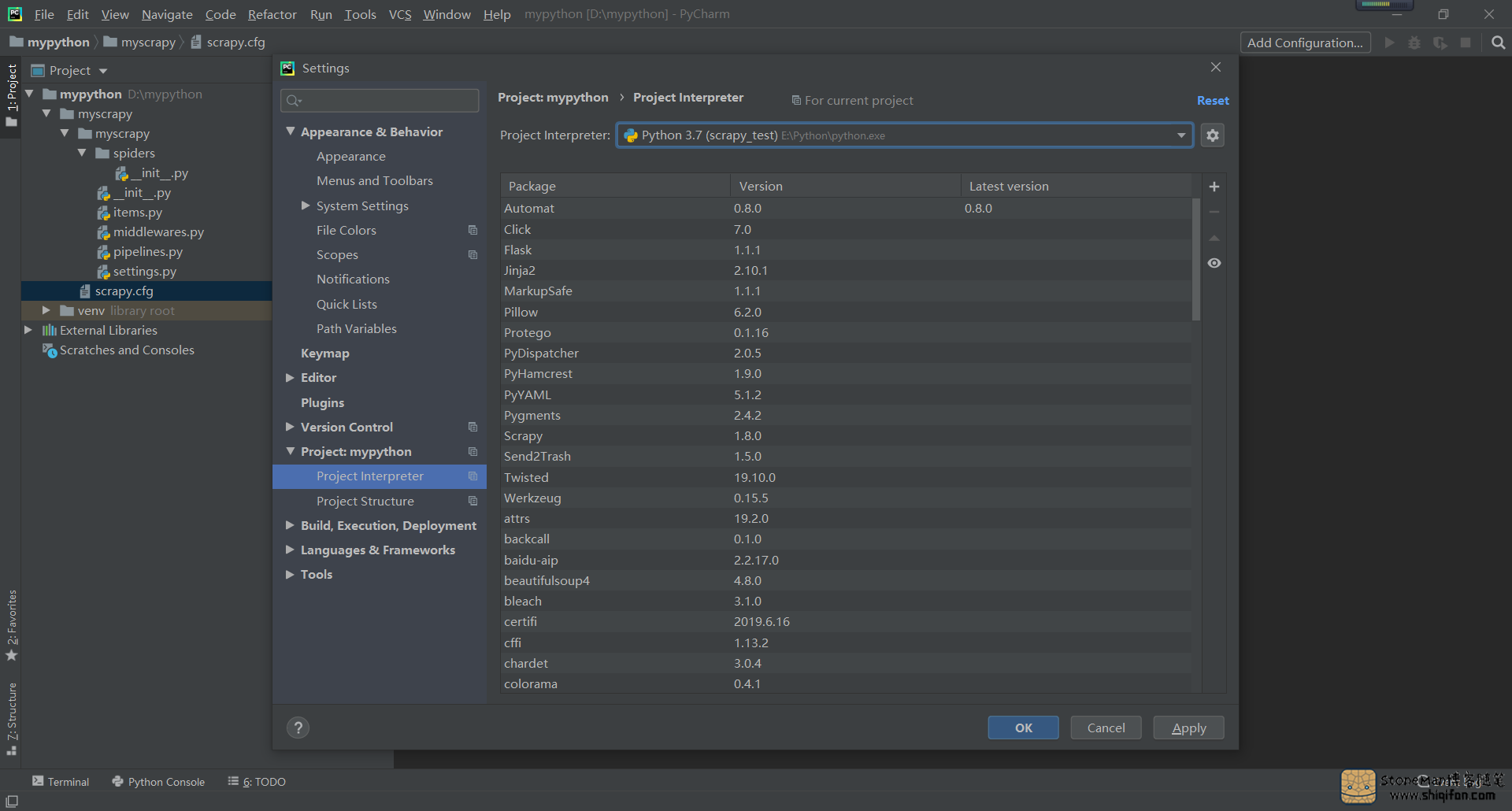The height and width of the screenshot is (811, 1512).
Task: Select Twisted package row
Action: [847, 477]
